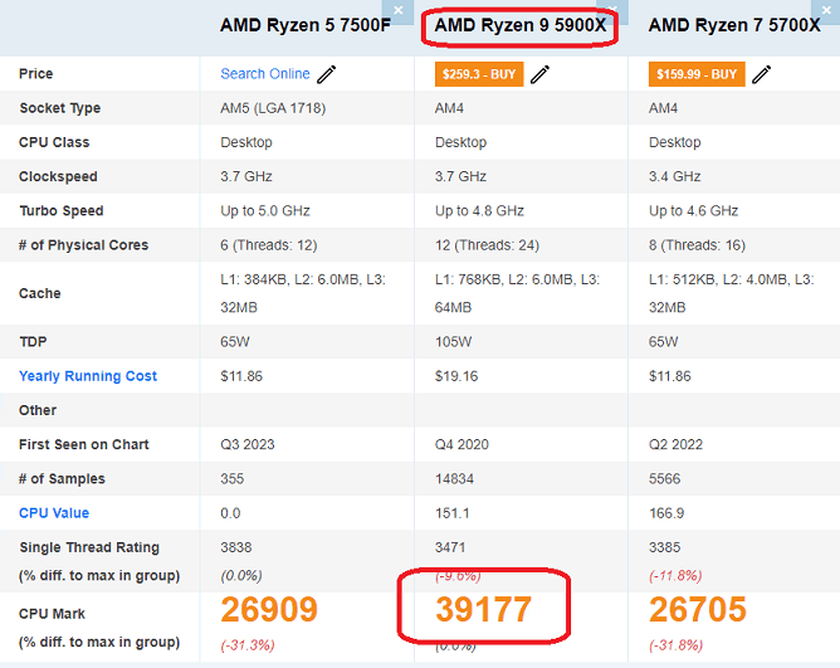The width and height of the screenshot is (840, 668).
Task: Click CPU Value figure 151.1
Action: (452, 513)
